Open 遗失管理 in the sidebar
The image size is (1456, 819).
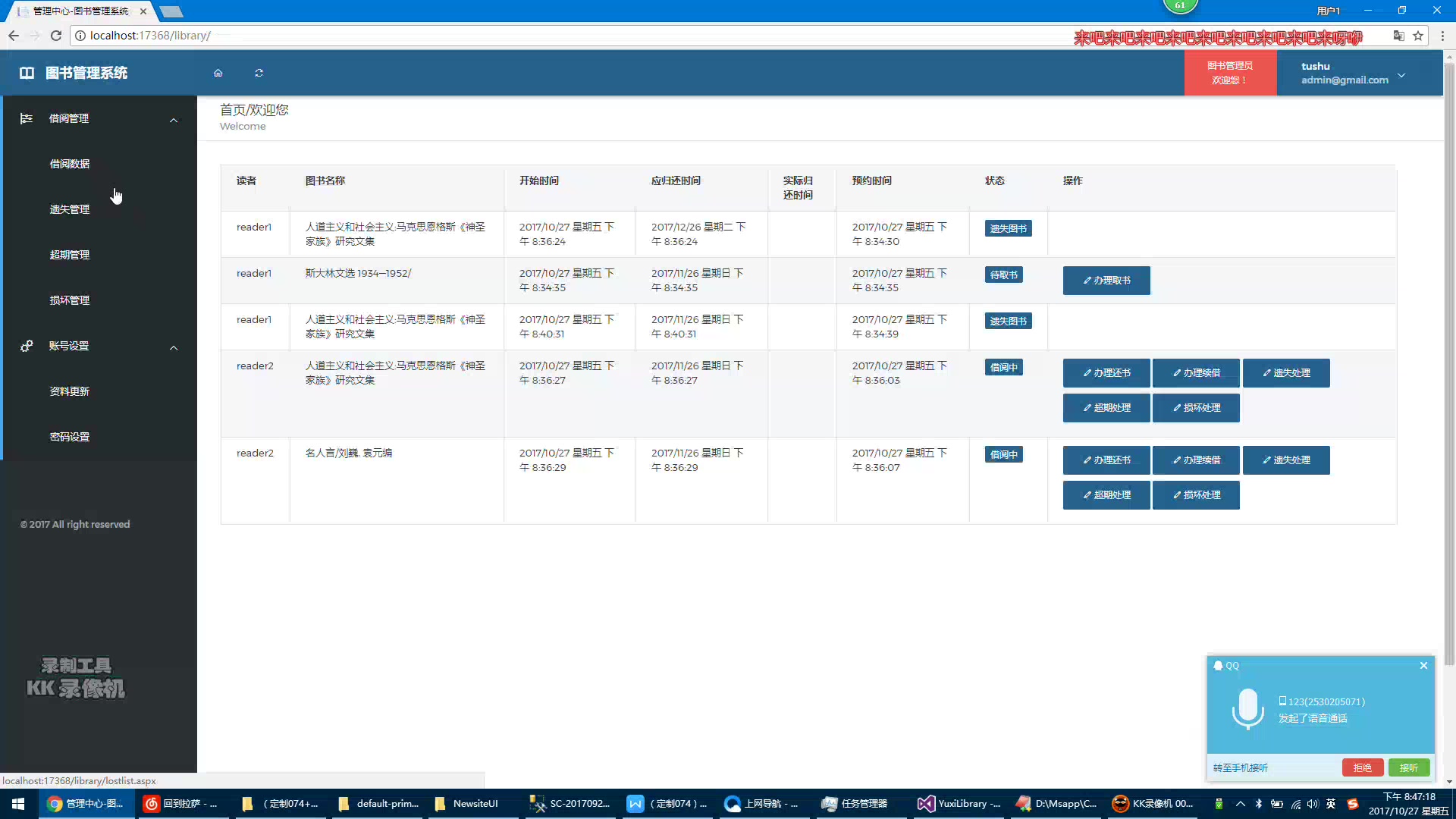70,209
